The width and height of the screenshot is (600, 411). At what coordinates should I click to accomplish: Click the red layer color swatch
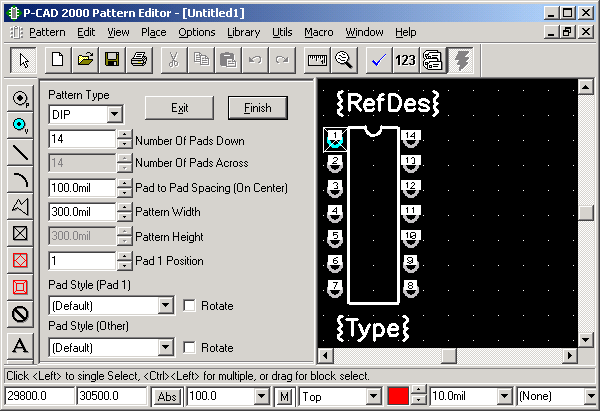398,396
